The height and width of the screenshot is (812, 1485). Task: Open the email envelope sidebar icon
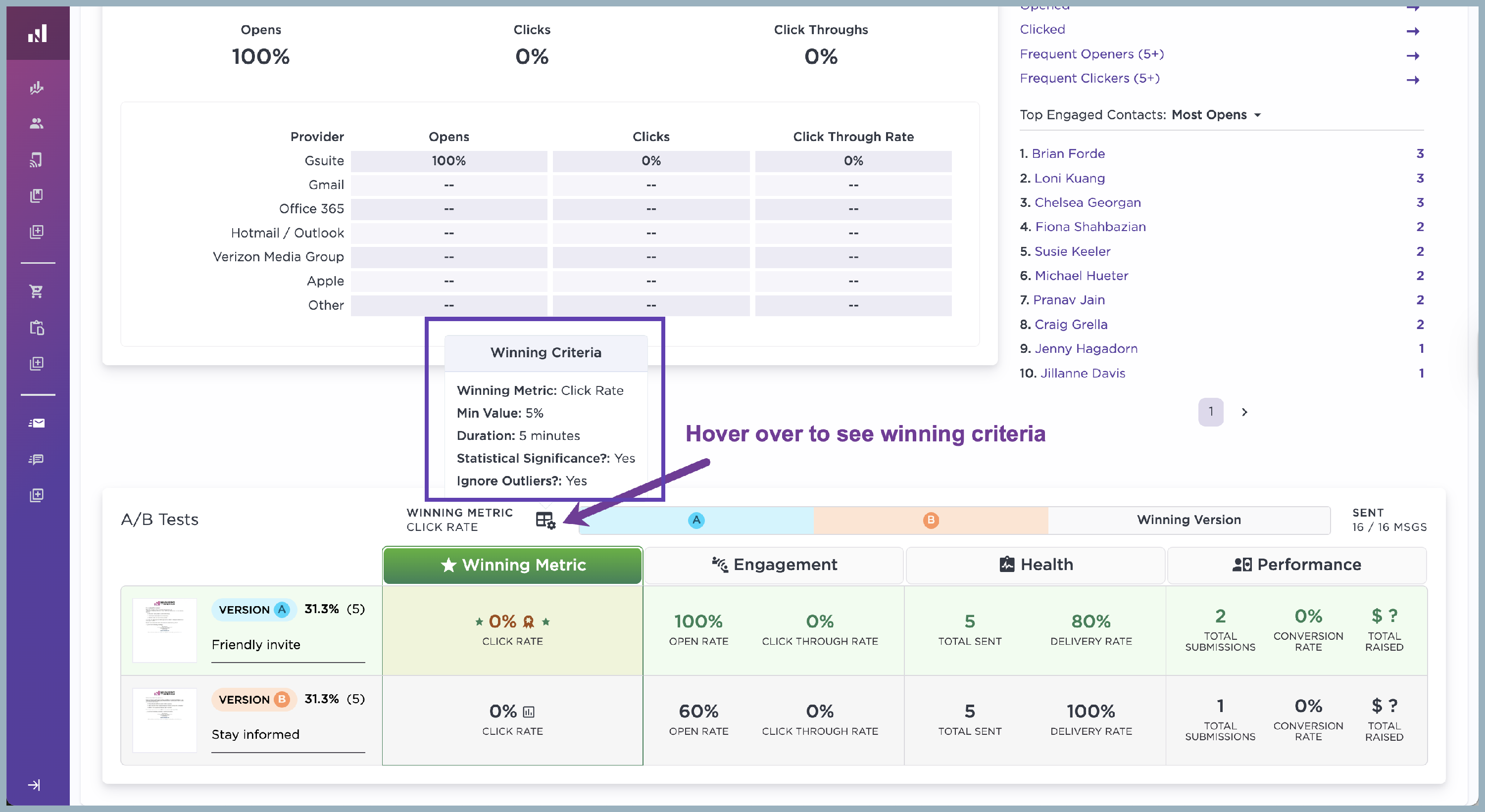tap(36, 423)
